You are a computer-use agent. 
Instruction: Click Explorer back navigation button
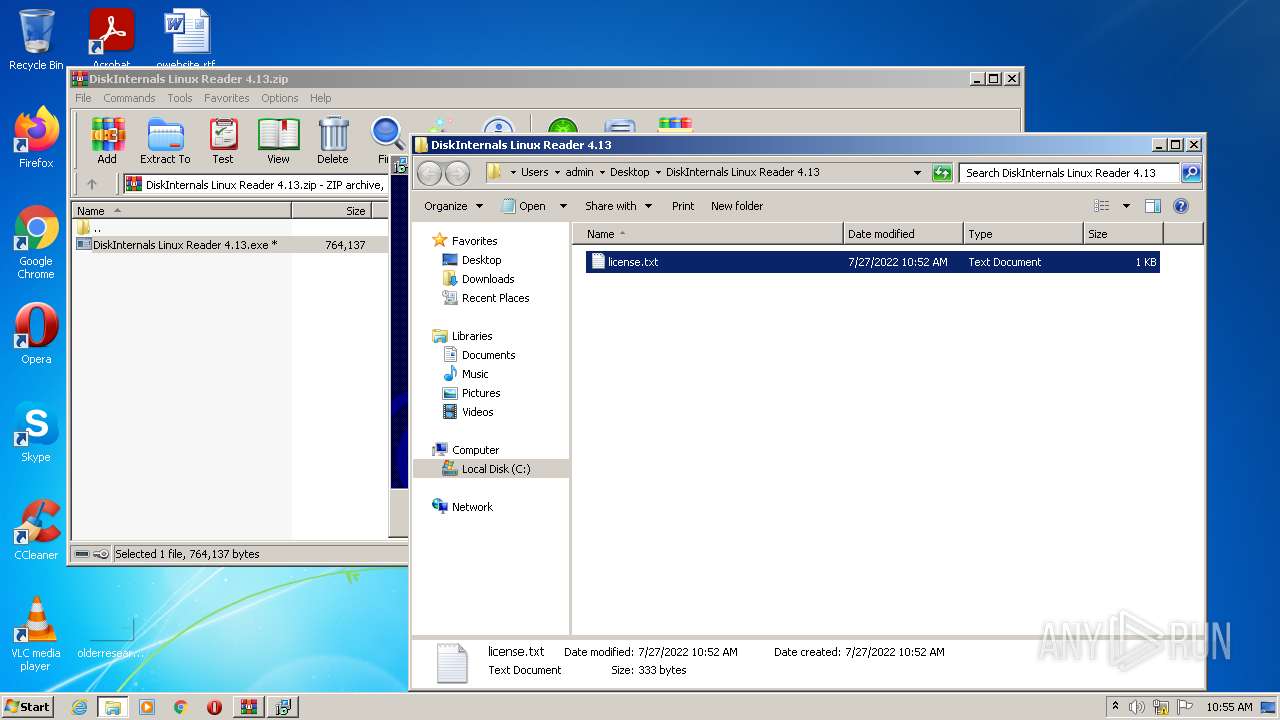click(x=430, y=173)
